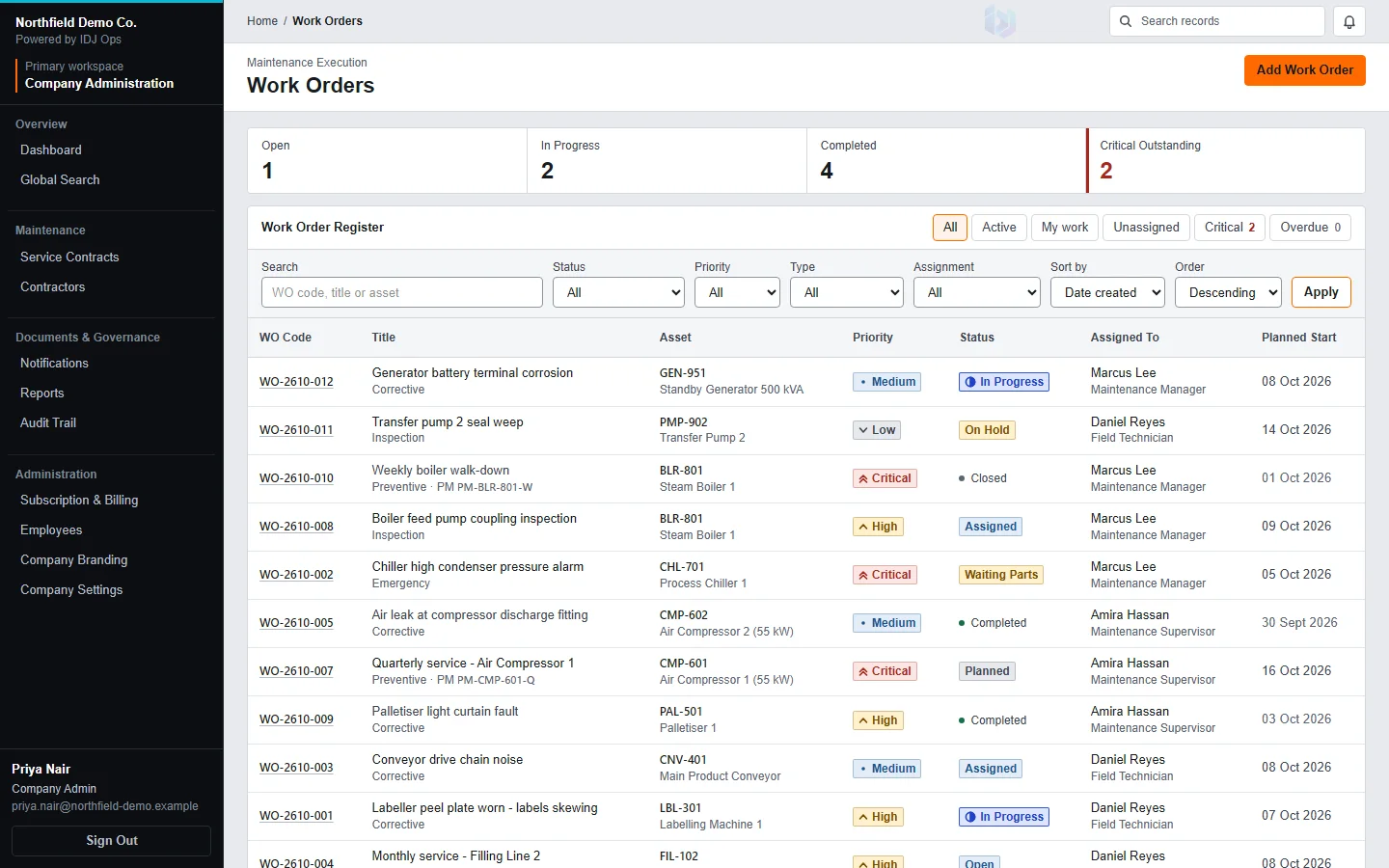Viewport: 1389px width, 868px height.
Task: Open the Priority filter dropdown
Action: (737, 292)
